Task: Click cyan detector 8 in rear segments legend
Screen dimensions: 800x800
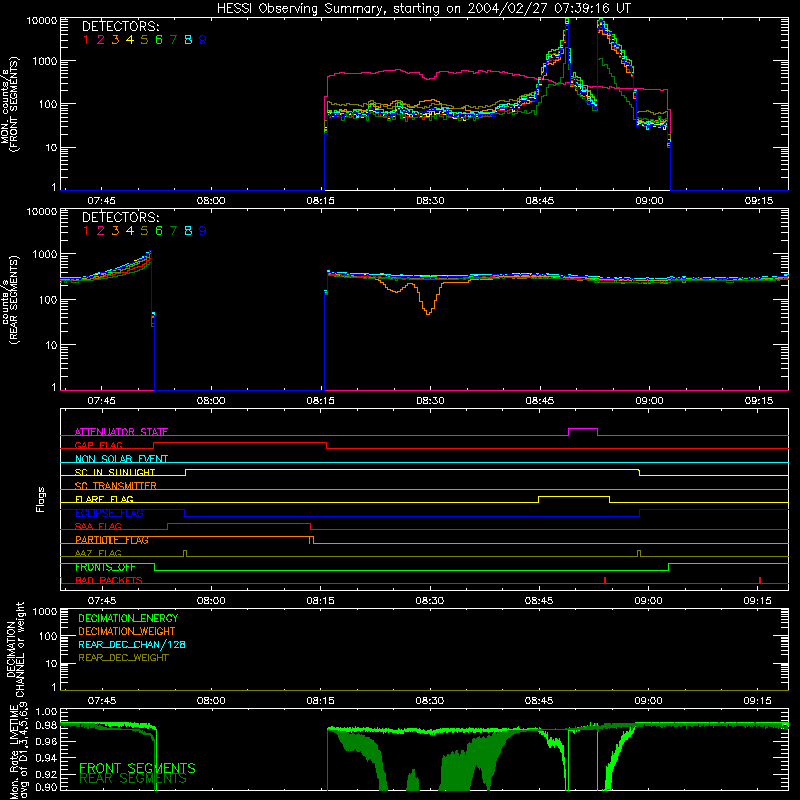Action: coord(188,231)
